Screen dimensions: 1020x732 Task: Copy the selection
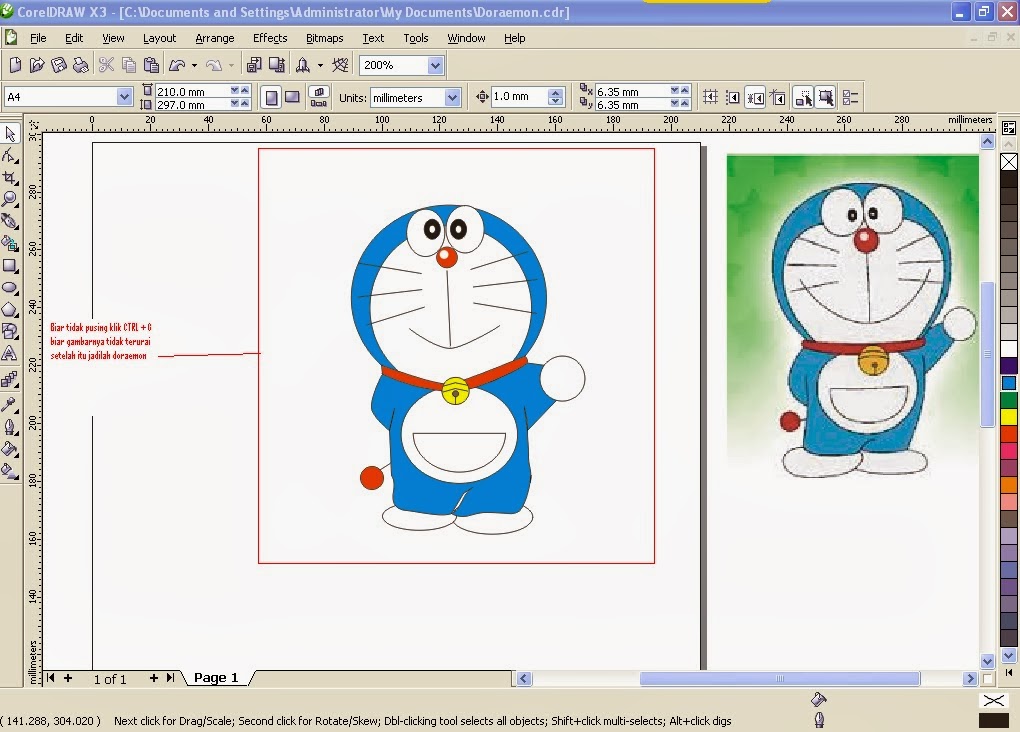129,64
